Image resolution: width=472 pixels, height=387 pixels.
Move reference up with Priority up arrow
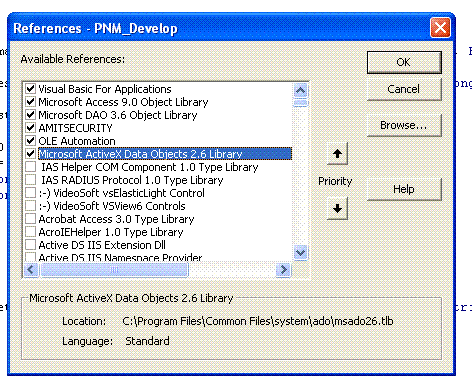pos(337,154)
